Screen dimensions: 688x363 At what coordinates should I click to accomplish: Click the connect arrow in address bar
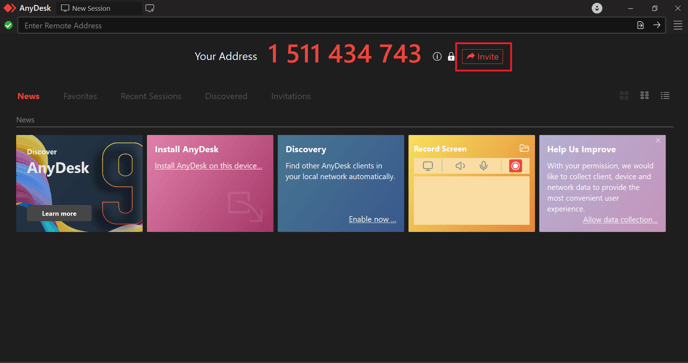pos(656,25)
